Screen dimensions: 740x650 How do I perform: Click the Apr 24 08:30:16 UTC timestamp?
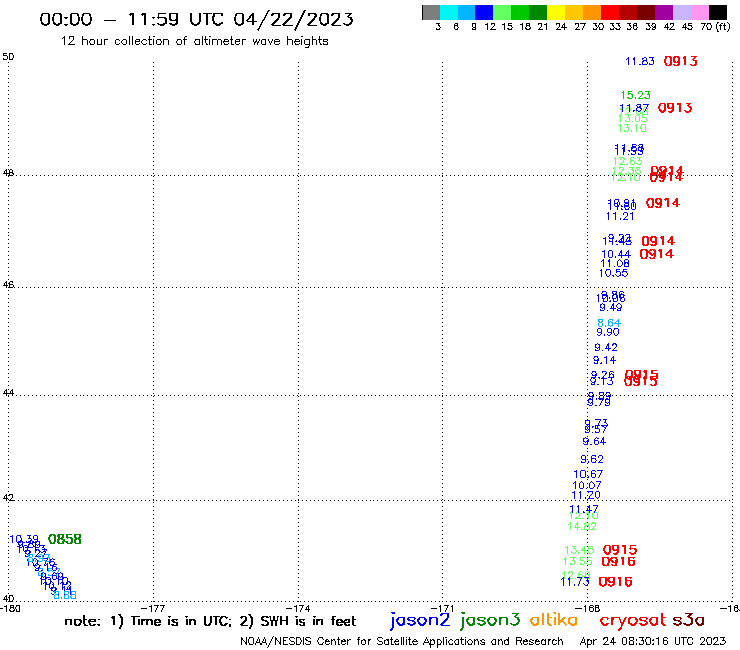coord(653,641)
